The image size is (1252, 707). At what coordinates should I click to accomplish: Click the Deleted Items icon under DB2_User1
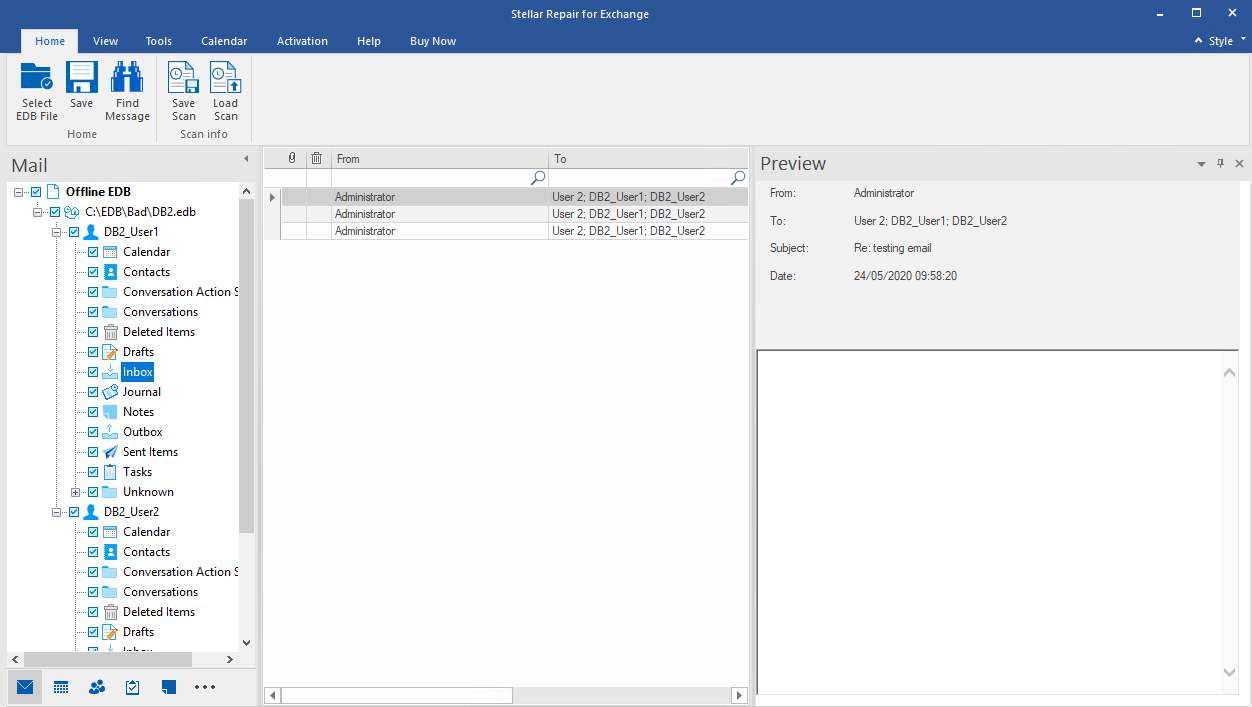[x=110, y=332]
